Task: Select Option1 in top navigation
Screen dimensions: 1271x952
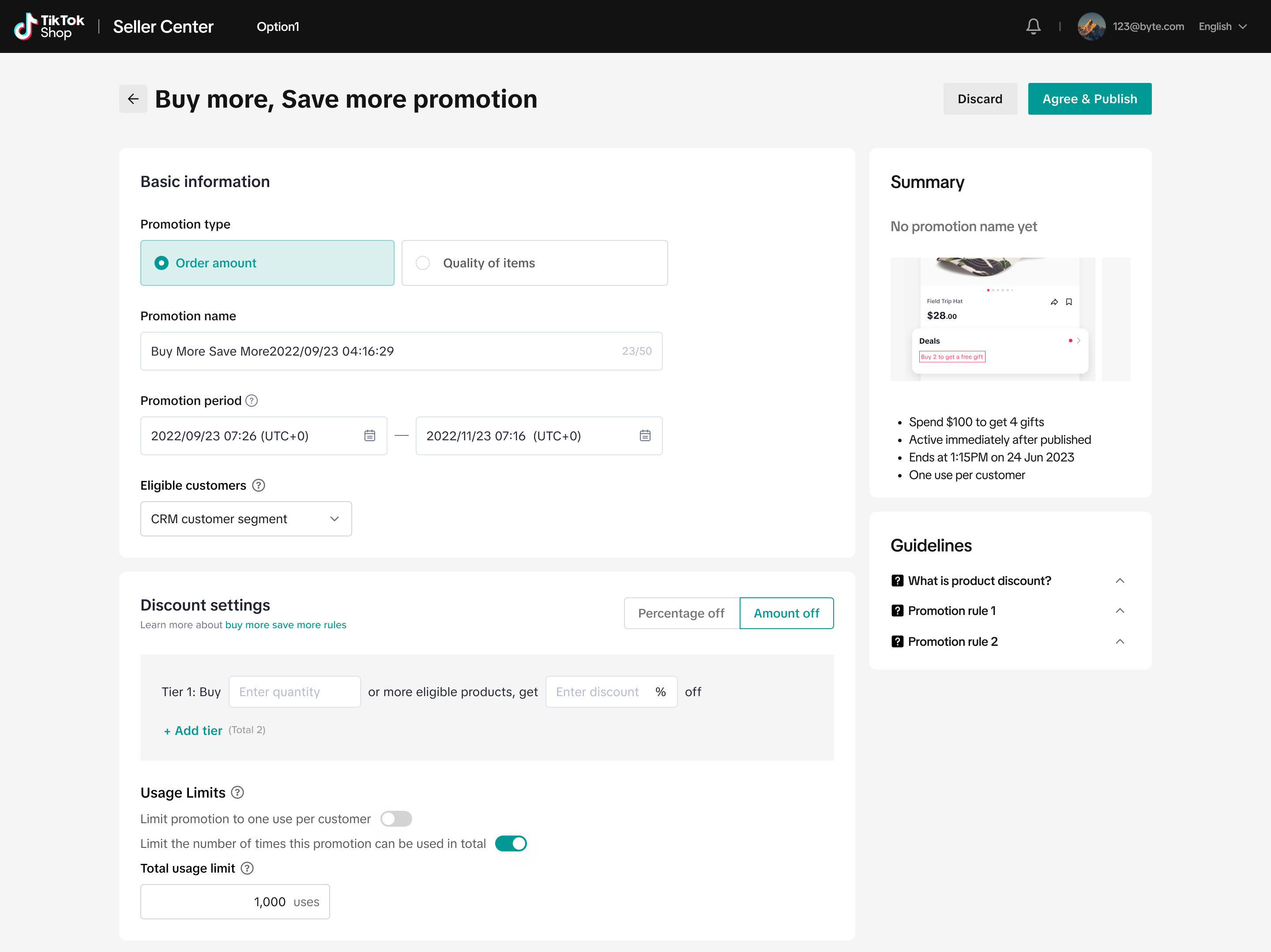Action: 278,26
